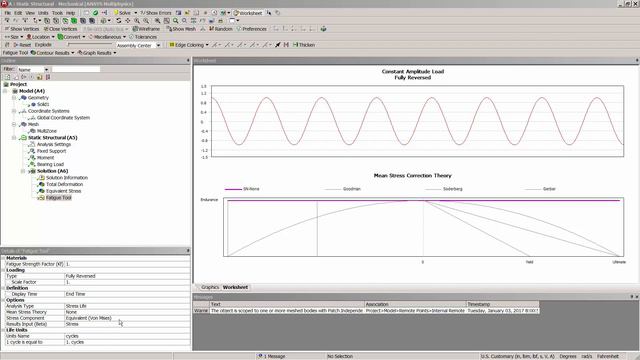Select Global Coordinate System item
Screen dimensions: 640x360
(x=63, y=118)
